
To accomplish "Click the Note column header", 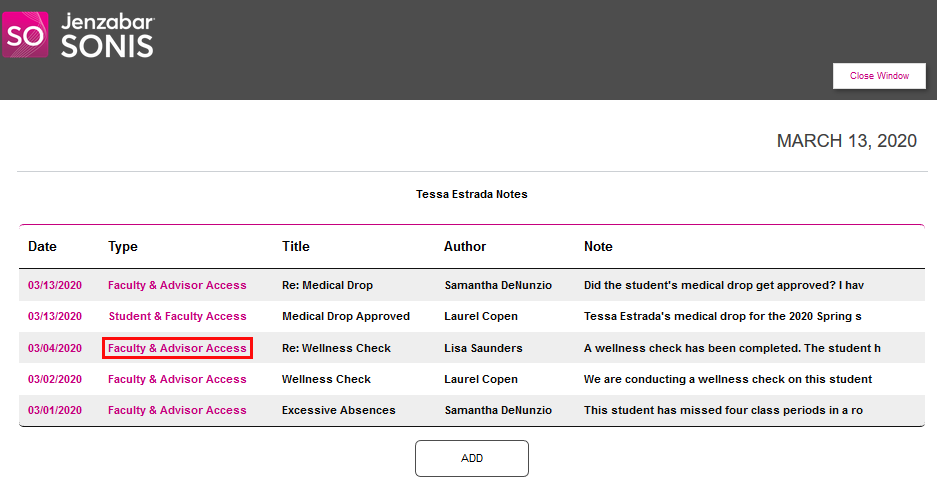I will tap(598, 247).
